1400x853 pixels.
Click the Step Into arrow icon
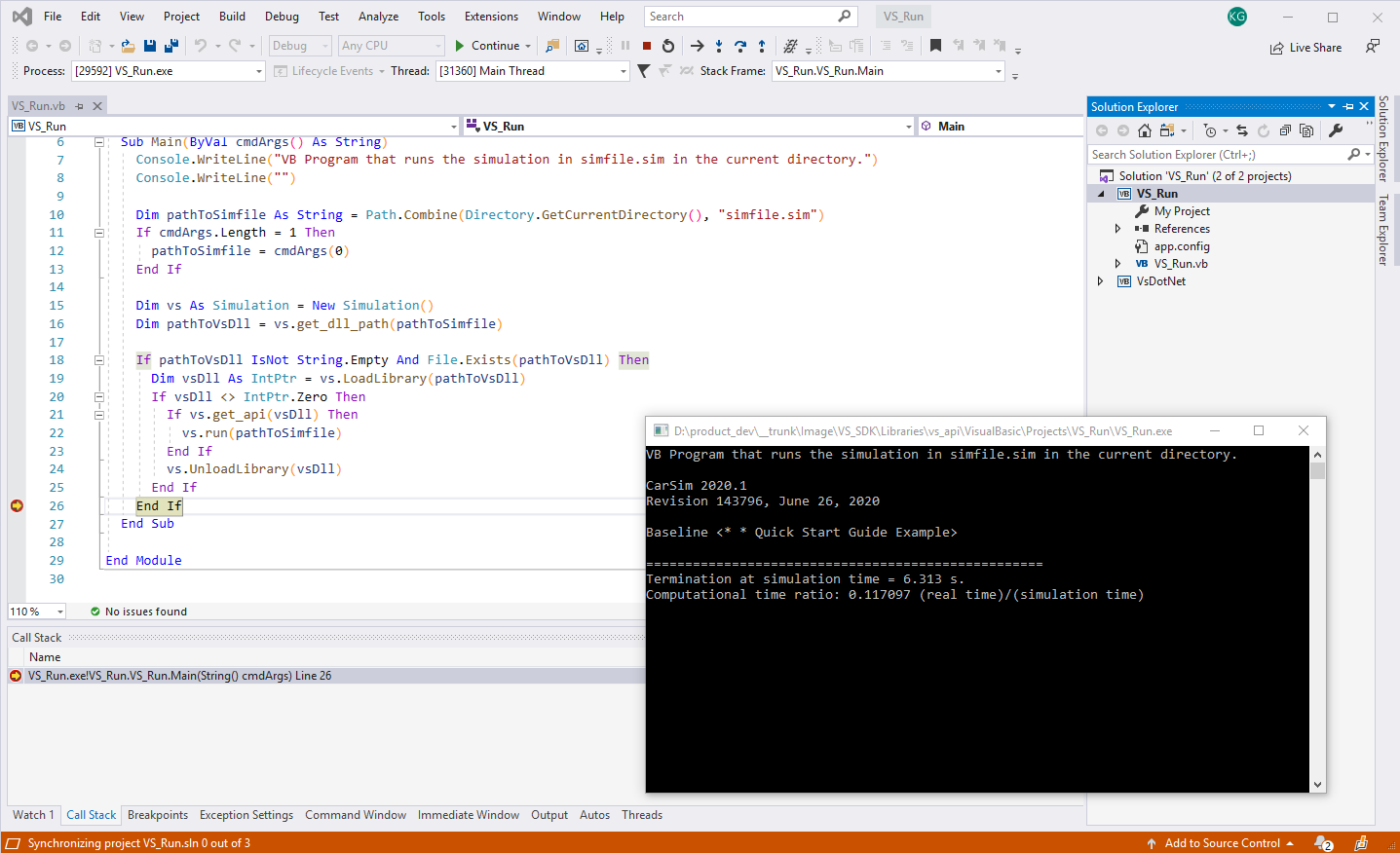pyautogui.click(x=719, y=46)
